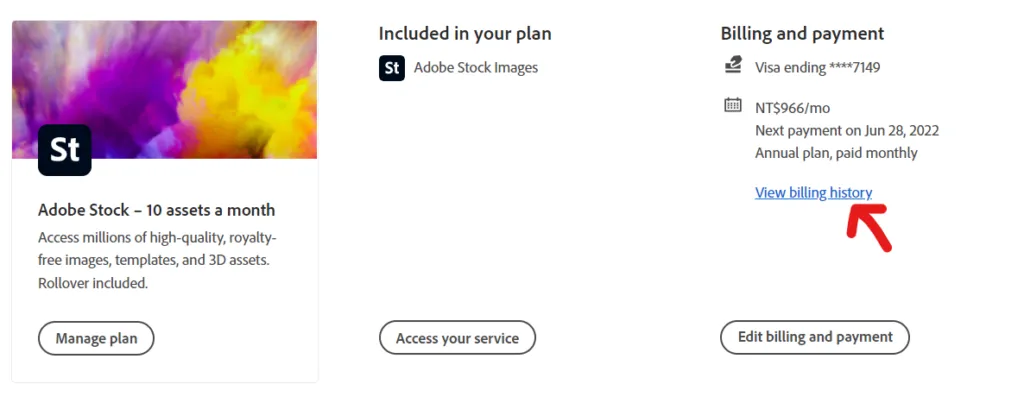Click the payment card icon

(733, 66)
